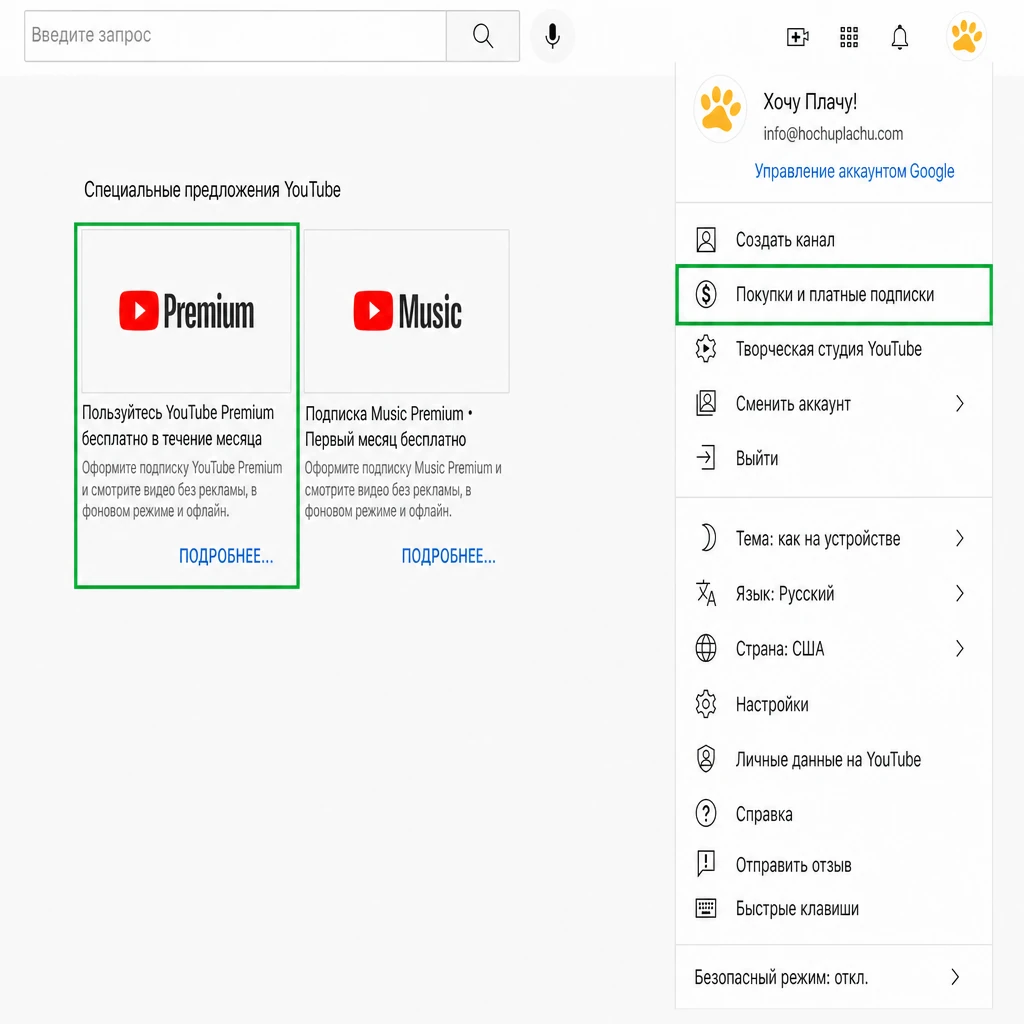Expand the Сменить аккаунт chevron
The width and height of the screenshot is (1024, 1024).
point(959,404)
